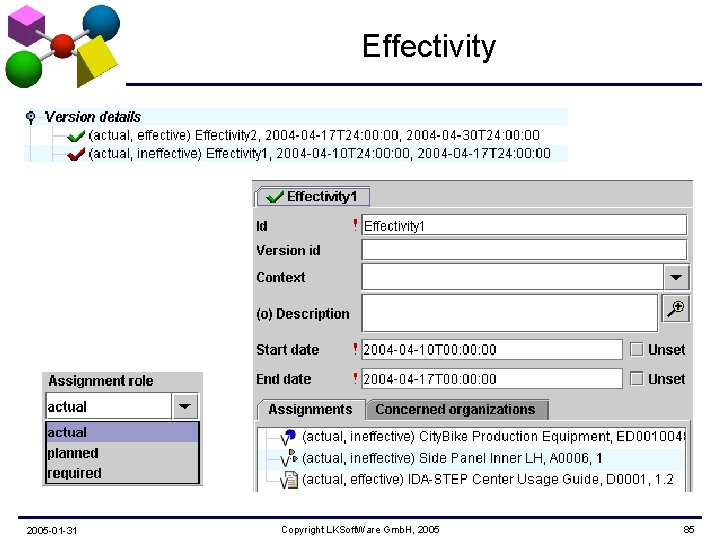
Task: Switch to Concerned organizations tab
Action: (x=456, y=410)
